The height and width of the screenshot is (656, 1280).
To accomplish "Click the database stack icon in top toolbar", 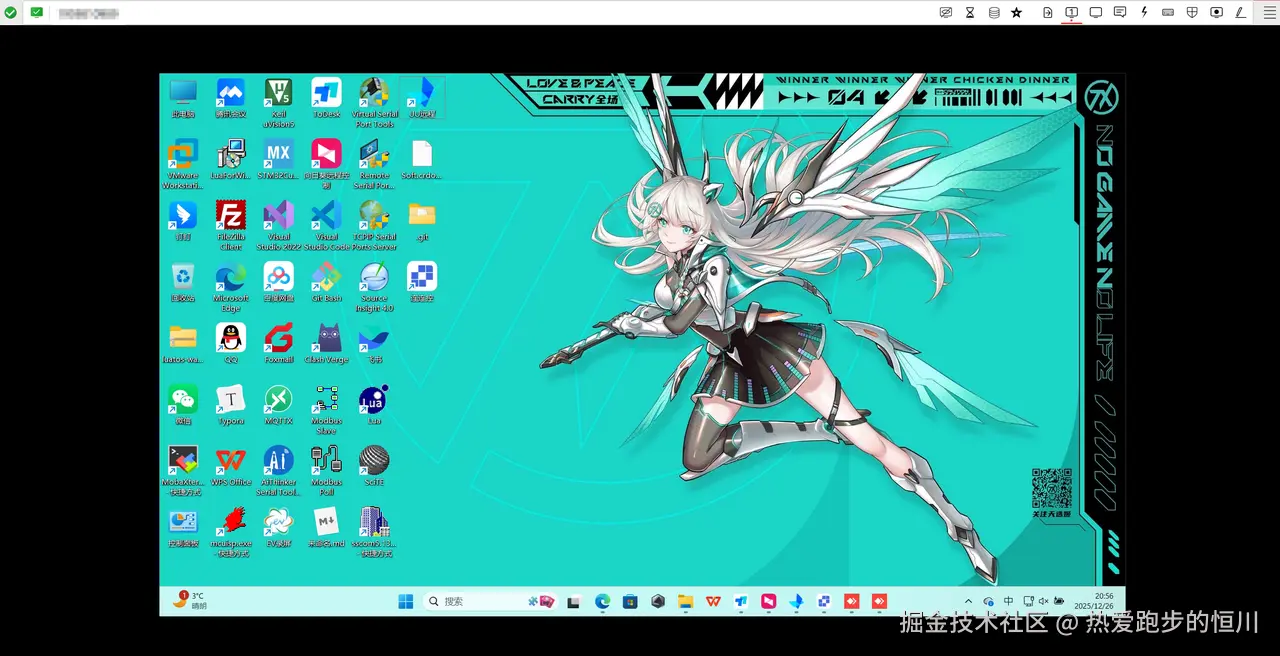I will pyautogui.click(x=994, y=12).
